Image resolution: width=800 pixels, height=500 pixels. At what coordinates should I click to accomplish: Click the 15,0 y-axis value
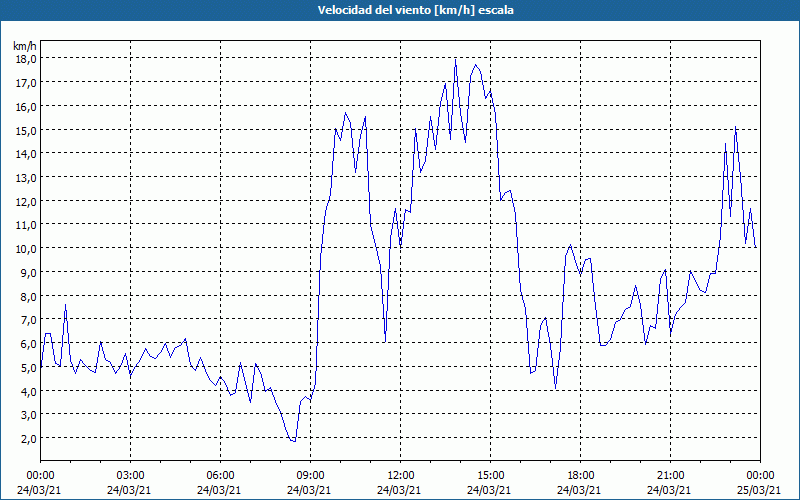coord(26,130)
